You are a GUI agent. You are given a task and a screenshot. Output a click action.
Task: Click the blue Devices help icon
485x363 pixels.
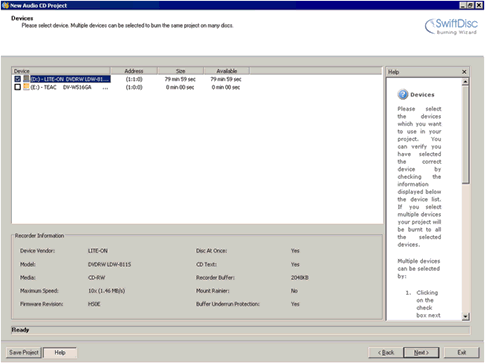click(x=403, y=95)
